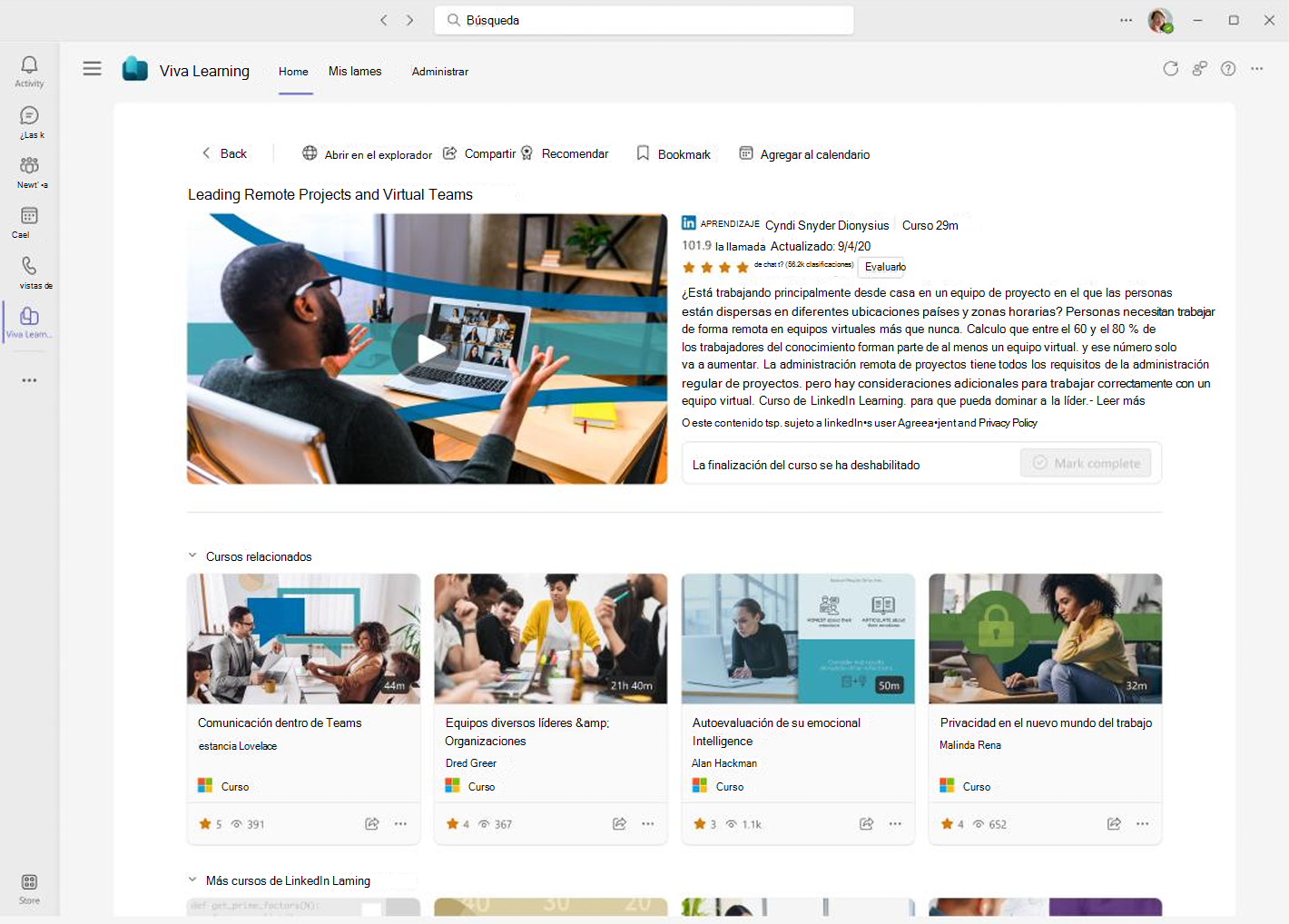The width and height of the screenshot is (1289, 924).
Task: Open the pop-out app icon near Help
Action: (1199, 68)
